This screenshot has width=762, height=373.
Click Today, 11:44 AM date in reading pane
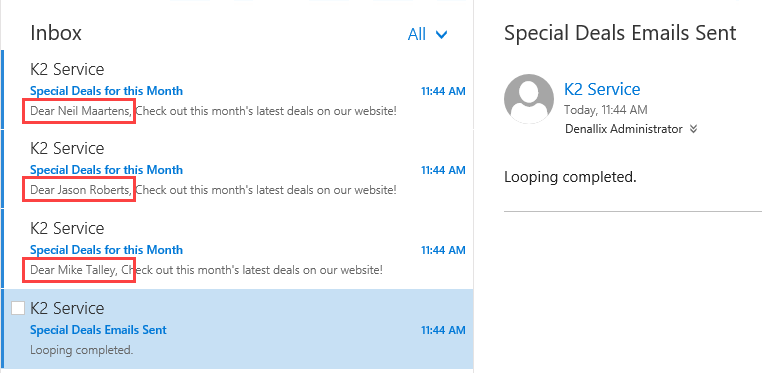point(606,110)
